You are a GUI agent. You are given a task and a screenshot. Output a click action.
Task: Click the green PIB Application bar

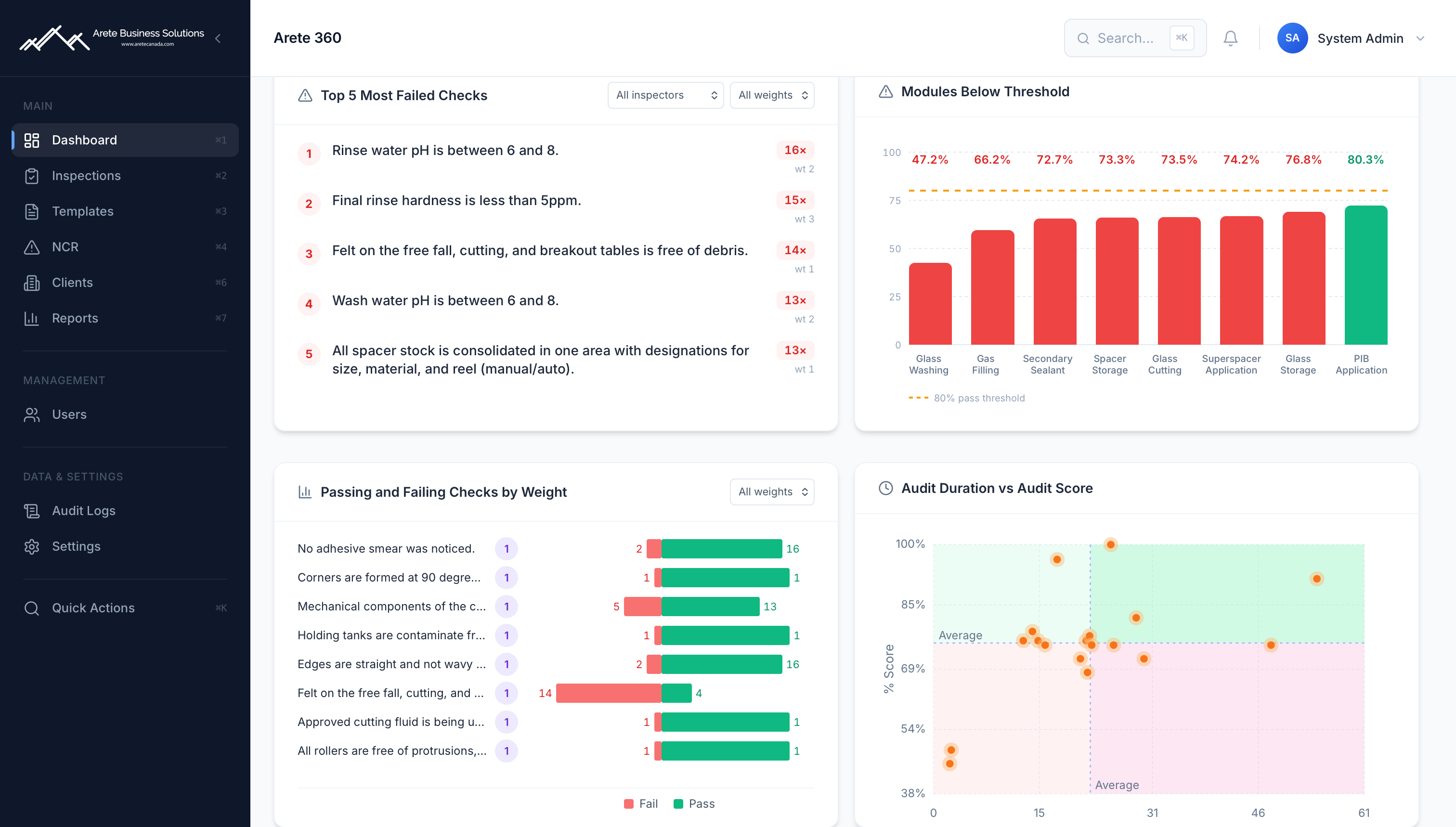pos(1365,275)
